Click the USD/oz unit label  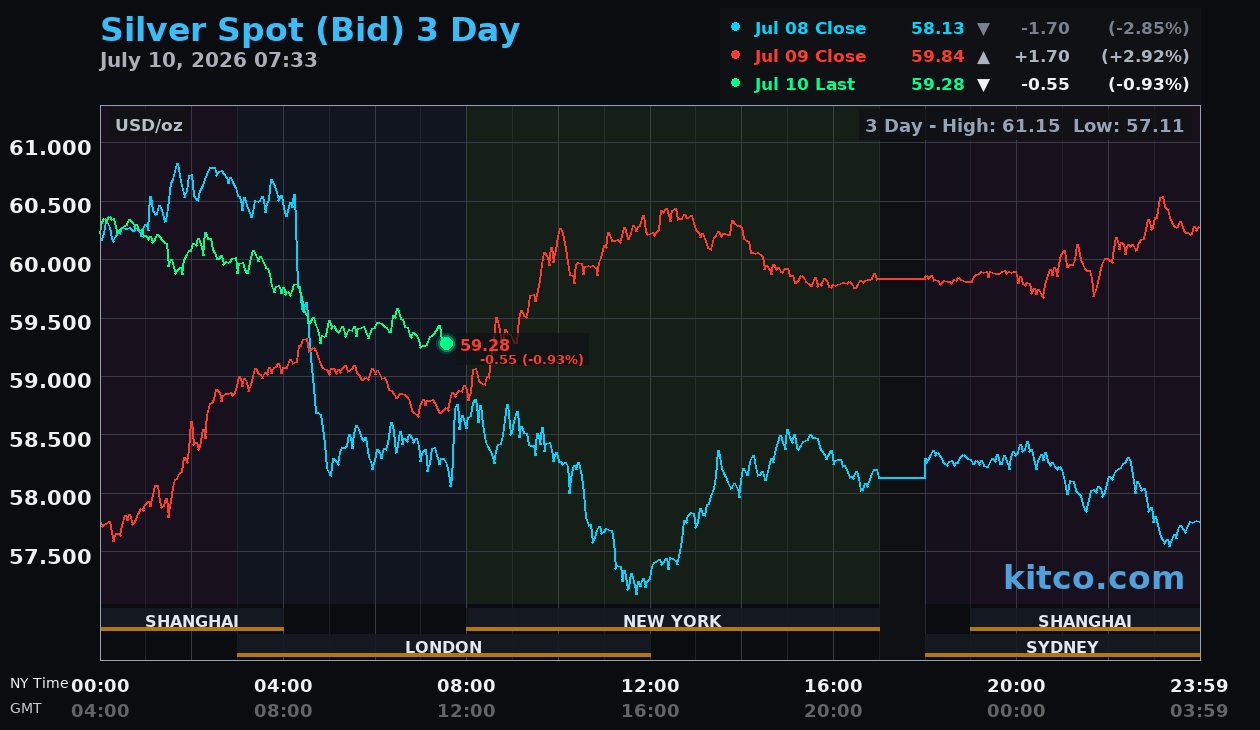[x=149, y=125]
